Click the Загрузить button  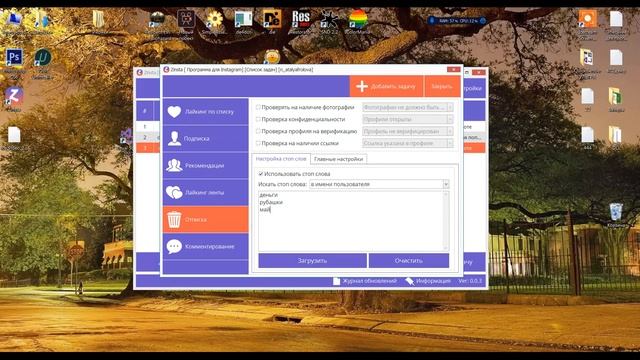tap(312, 260)
